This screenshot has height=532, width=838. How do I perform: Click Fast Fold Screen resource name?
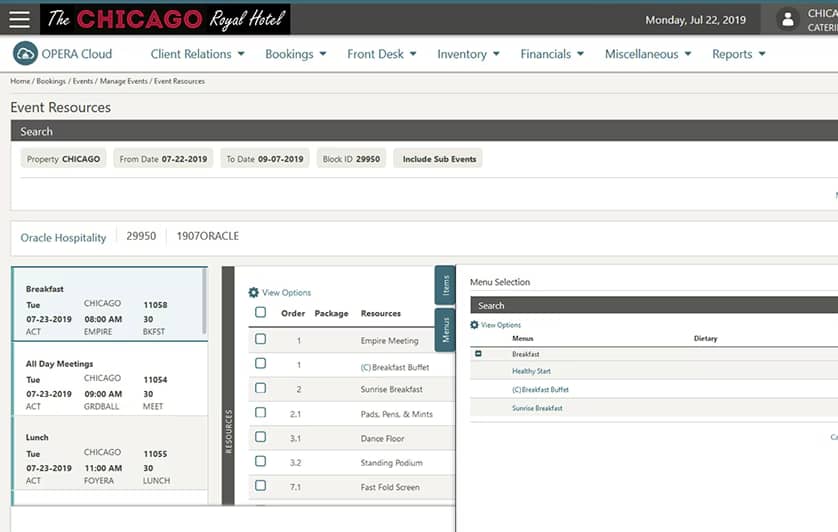pos(390,487)
